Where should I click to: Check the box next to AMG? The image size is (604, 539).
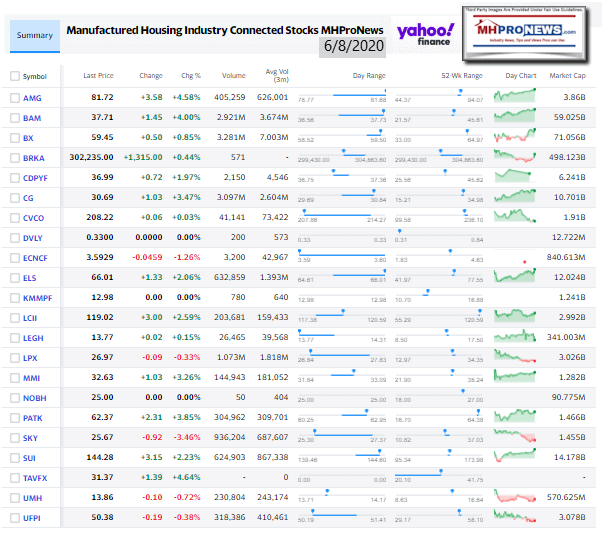[14, 98]
